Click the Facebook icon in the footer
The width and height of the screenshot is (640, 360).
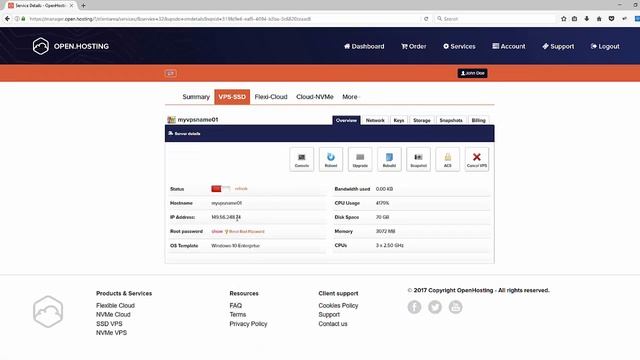click(x=414, y=307)
